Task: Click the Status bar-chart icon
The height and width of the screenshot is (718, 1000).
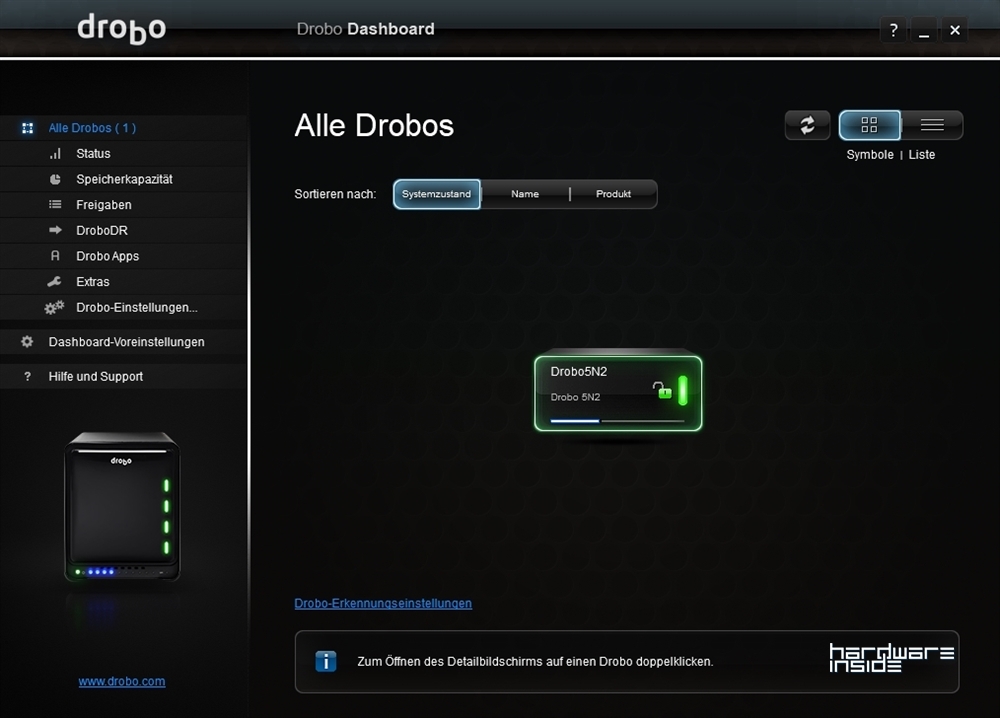Action: [55, 154]
